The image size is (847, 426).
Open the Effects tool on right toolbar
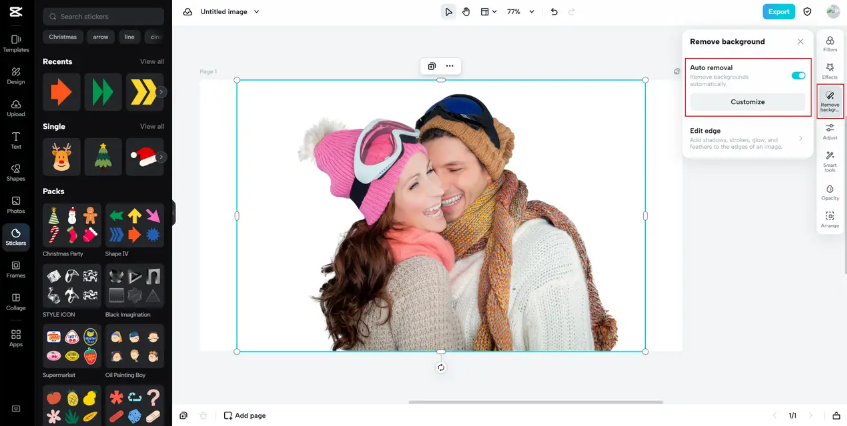(830, 71)
